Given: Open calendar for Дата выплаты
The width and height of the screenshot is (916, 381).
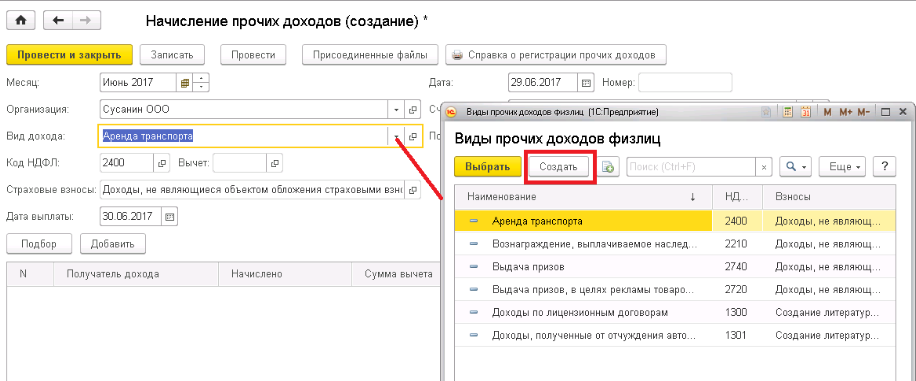Looking at the screenshot, I should click(169, 217).
